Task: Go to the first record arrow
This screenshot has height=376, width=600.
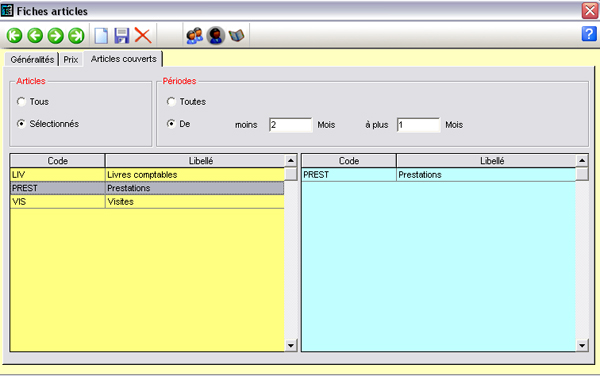Action: pyautogui.click(x=15, y=36)
